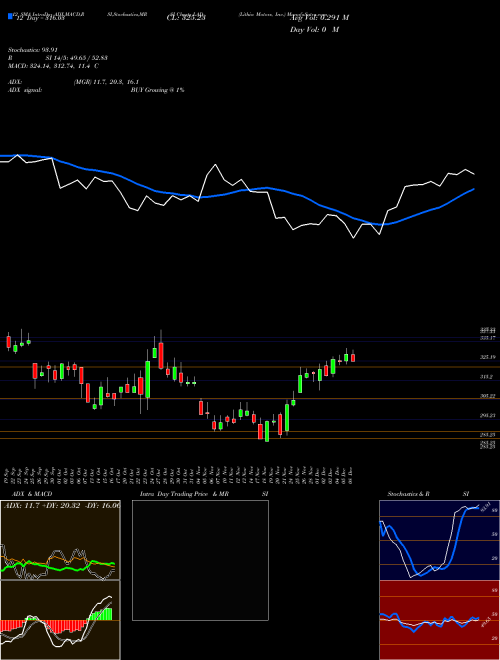Screen dimensions: 500x660
Task: Select the 'Stochastics: 93.91' reading
Action: coord(32,50)
